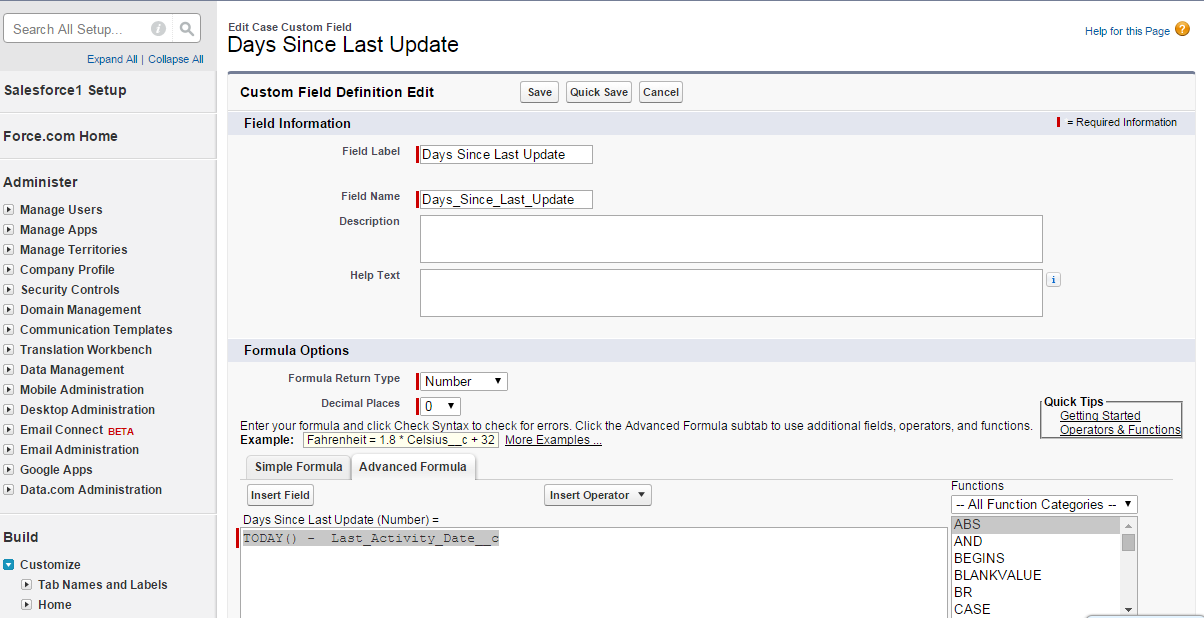Select BLANKVALUE in the Functions list

click(997, 575)
